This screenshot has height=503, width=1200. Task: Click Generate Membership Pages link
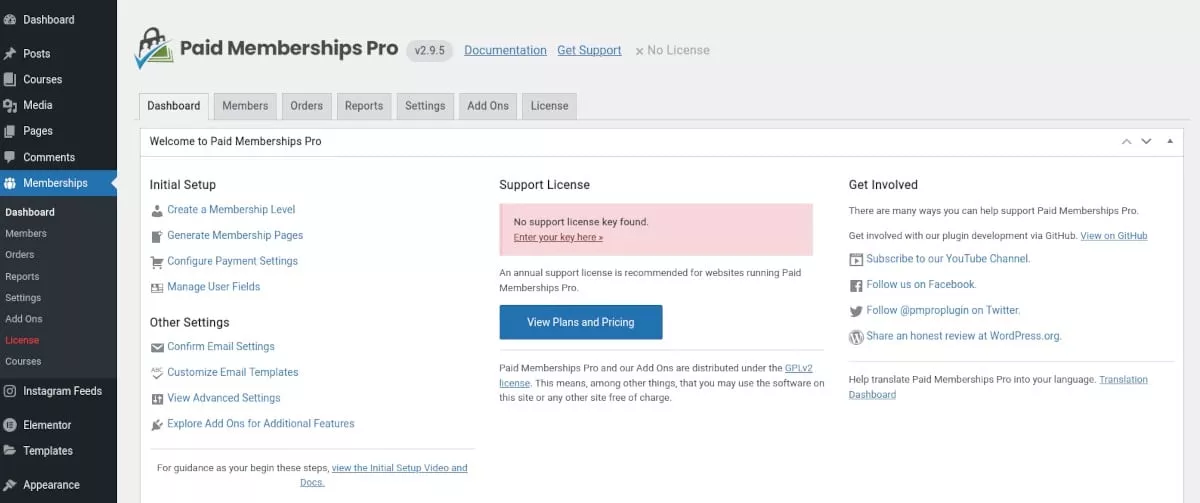click(235, 236)
